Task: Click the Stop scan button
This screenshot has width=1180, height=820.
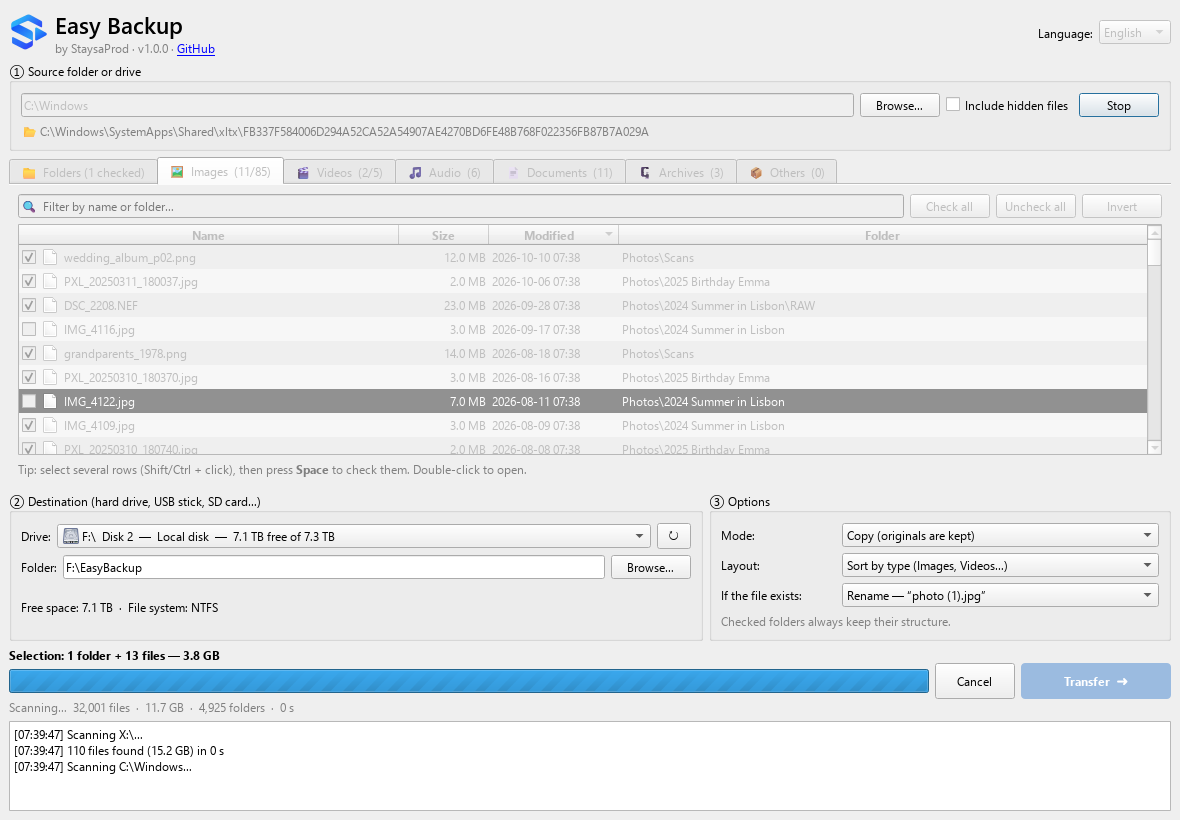Action: pyautogui.click(x=1118, y=105)
